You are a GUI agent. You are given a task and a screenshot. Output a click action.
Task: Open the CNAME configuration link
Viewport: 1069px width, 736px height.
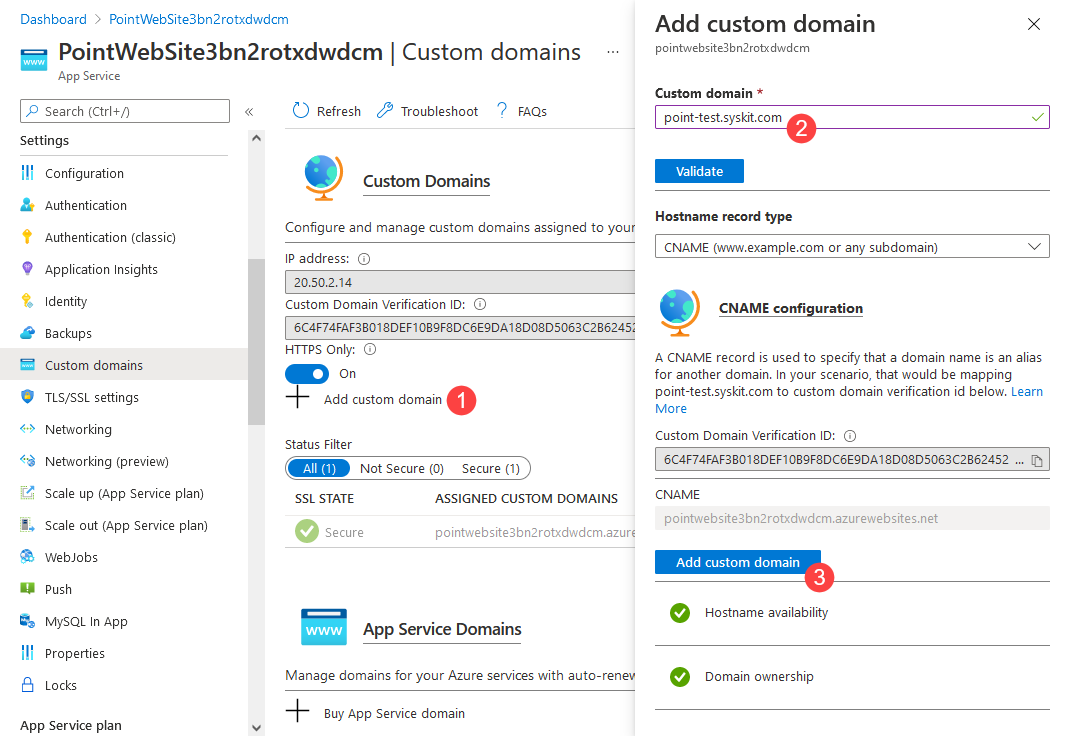tap(790, 308)
